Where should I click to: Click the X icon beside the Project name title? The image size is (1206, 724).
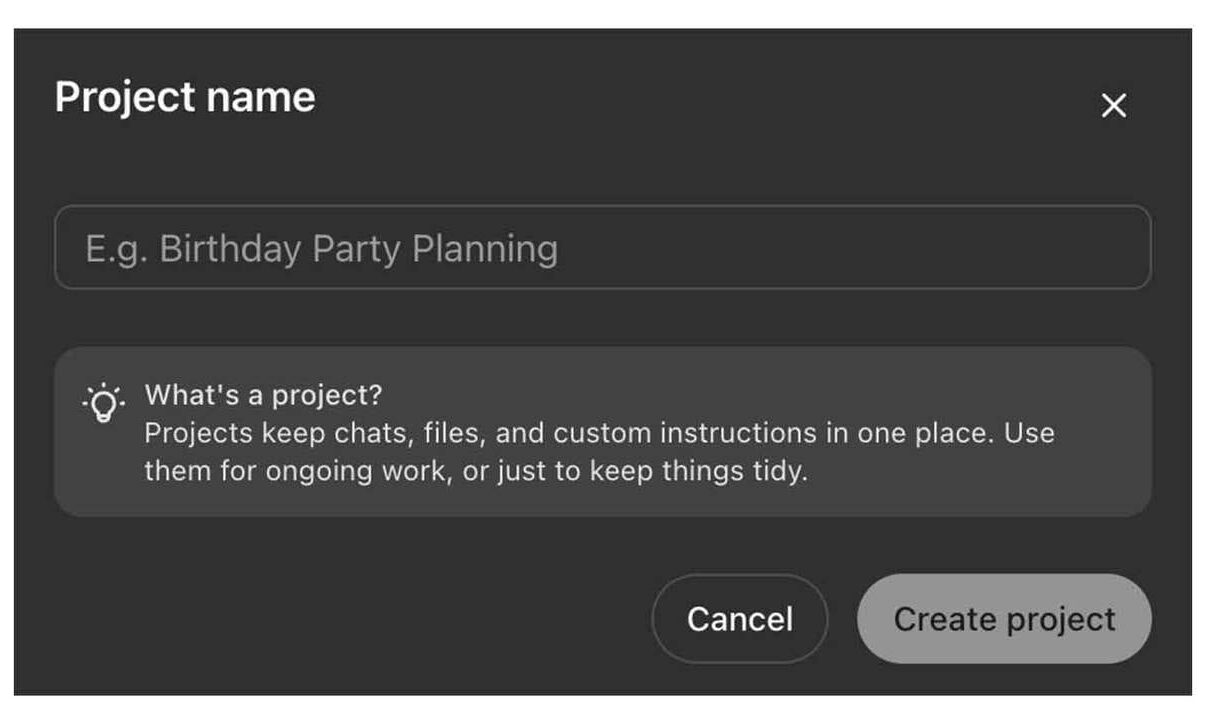click(1113, 105)
